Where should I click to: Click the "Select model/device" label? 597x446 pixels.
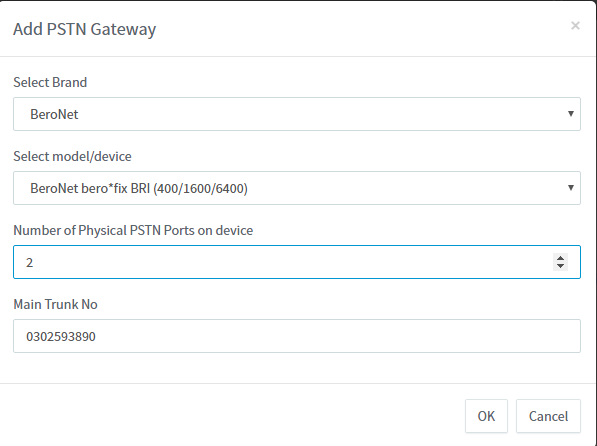coord(72,156)
